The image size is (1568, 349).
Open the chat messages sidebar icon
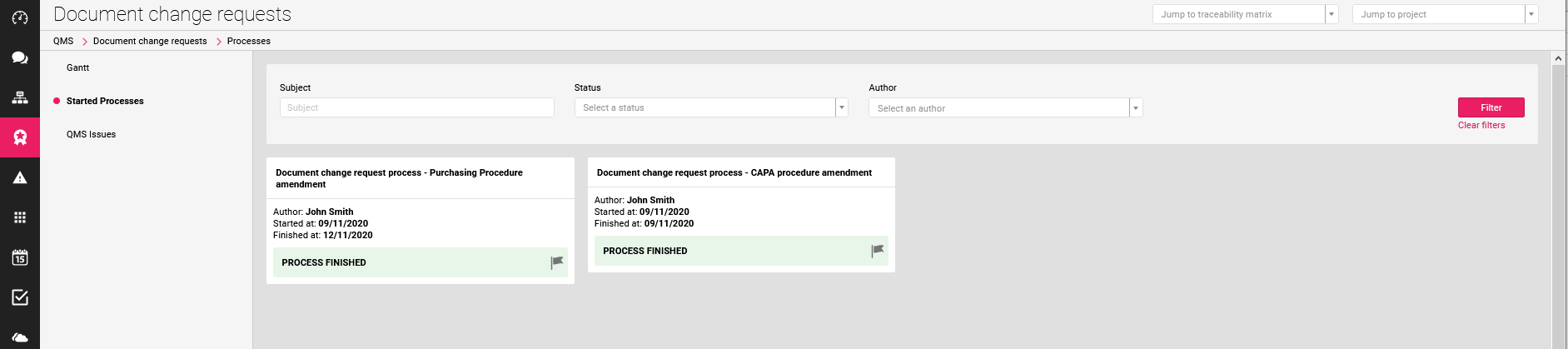tap(20, 57)
